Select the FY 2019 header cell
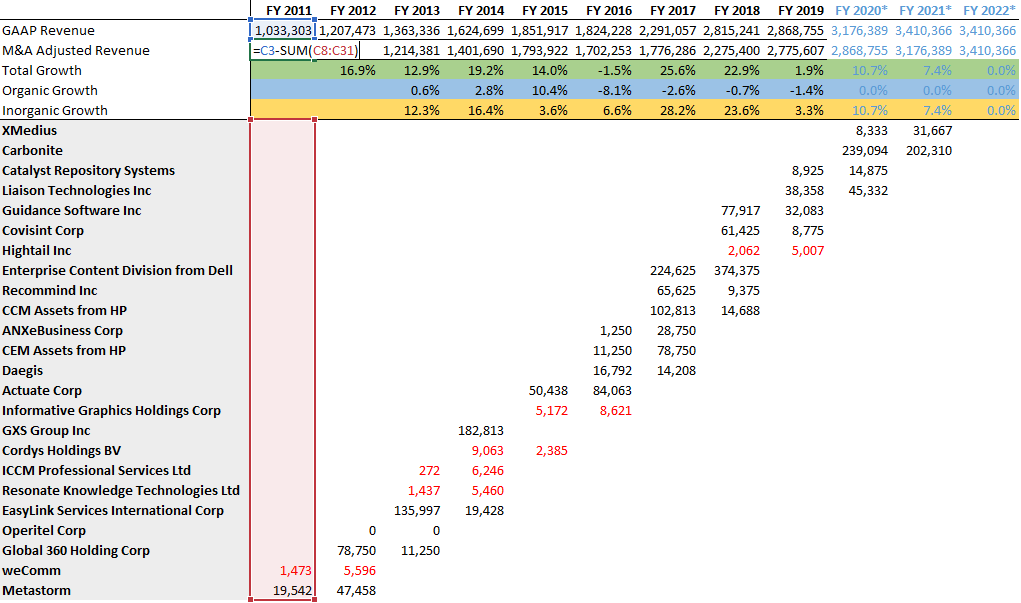Screen dimensions: 1021x603 tap(801, 10)
